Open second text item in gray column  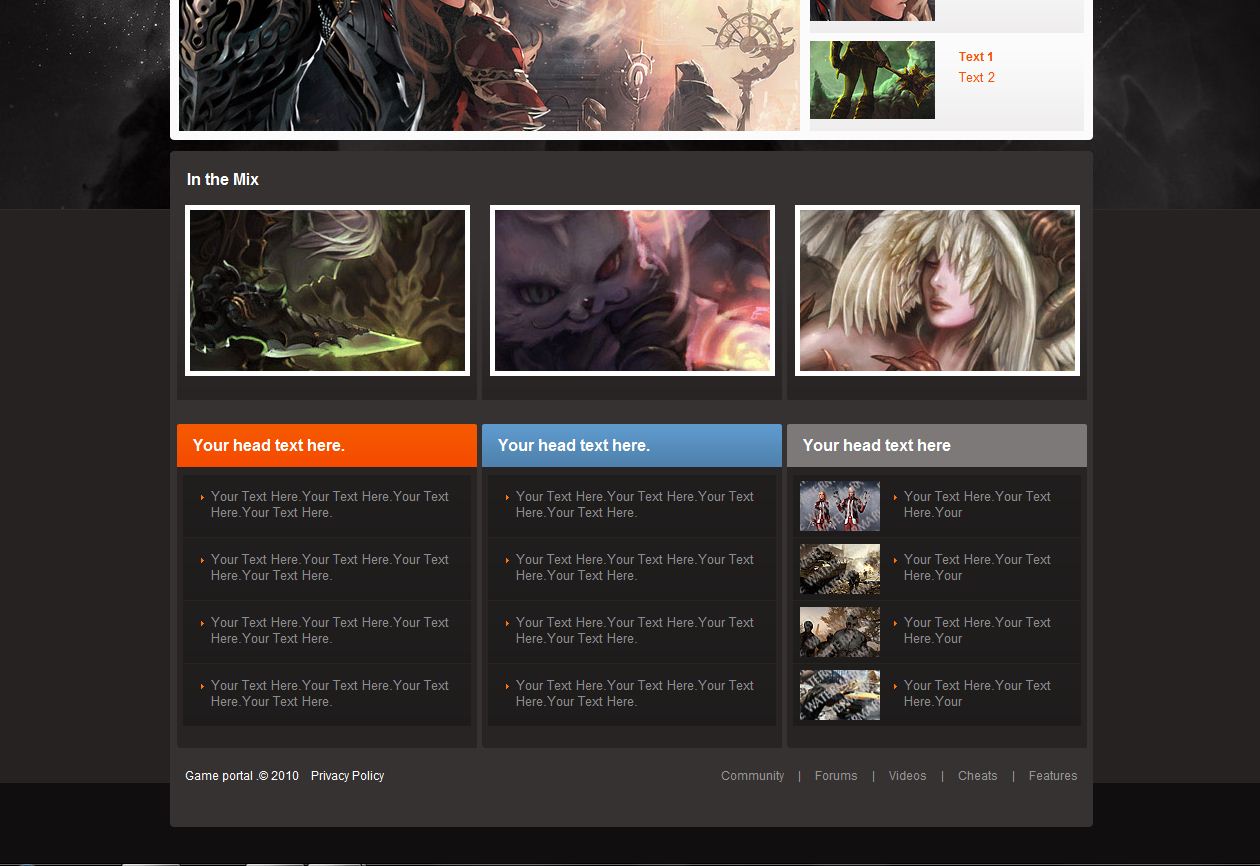point(977,567)
